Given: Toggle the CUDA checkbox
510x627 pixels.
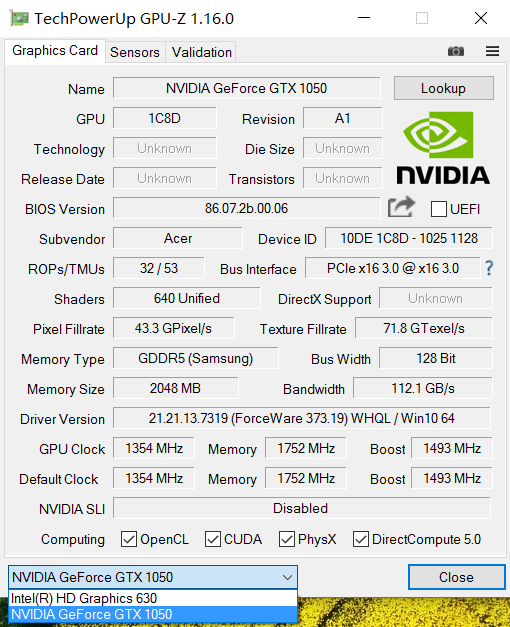Looking at the screenshot, I should point(213,539).
